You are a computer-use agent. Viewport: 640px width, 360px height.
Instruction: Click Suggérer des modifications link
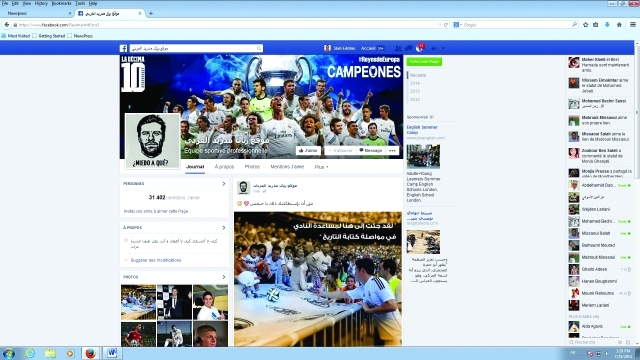click(156, 260)
